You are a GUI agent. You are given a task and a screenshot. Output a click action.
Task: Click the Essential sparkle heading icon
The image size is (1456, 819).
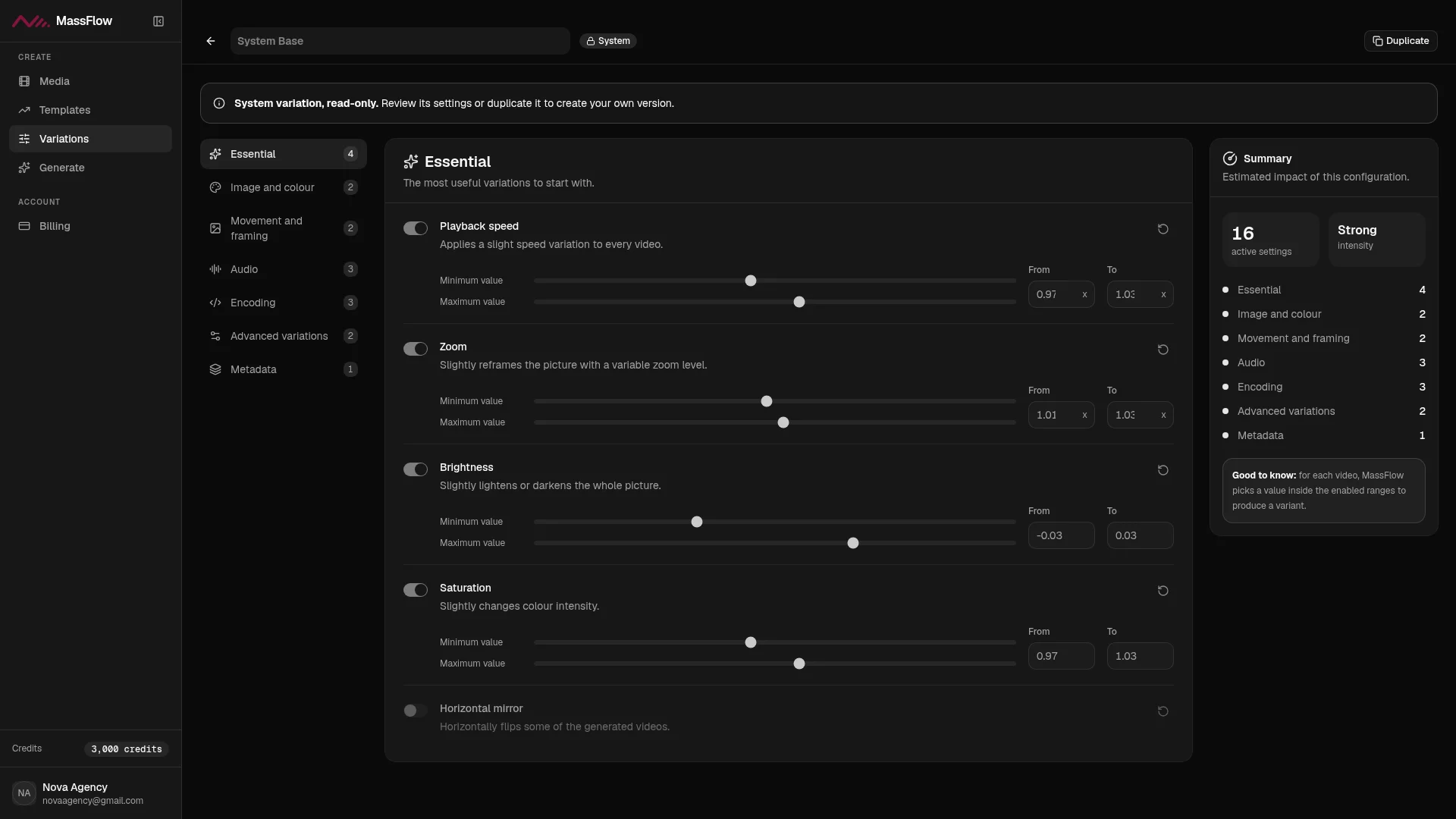[411, 162]
